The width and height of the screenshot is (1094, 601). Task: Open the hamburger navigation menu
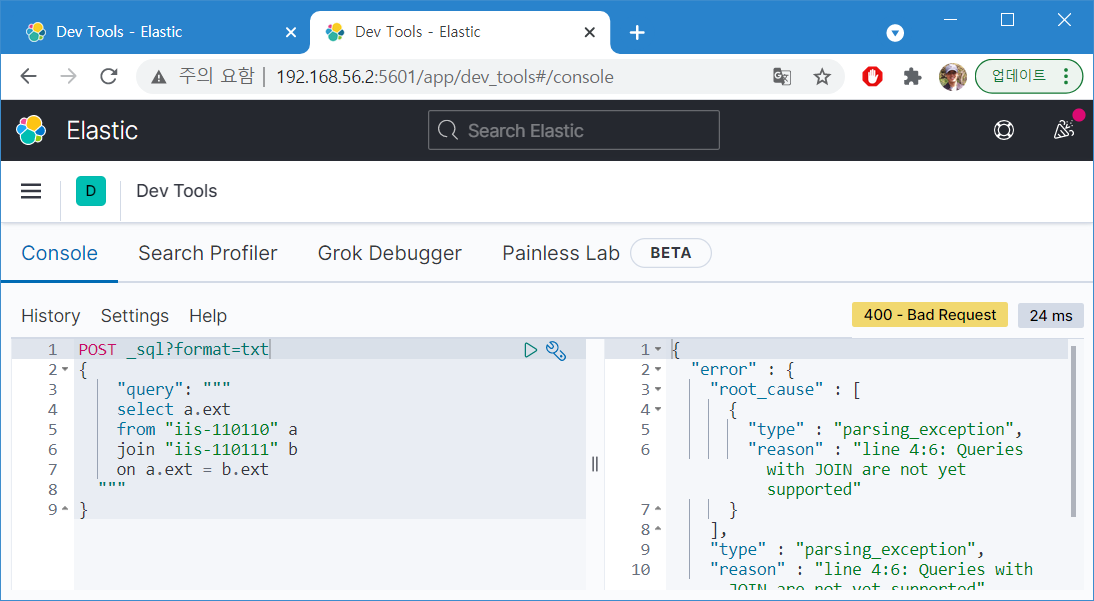tap(31, 190)
